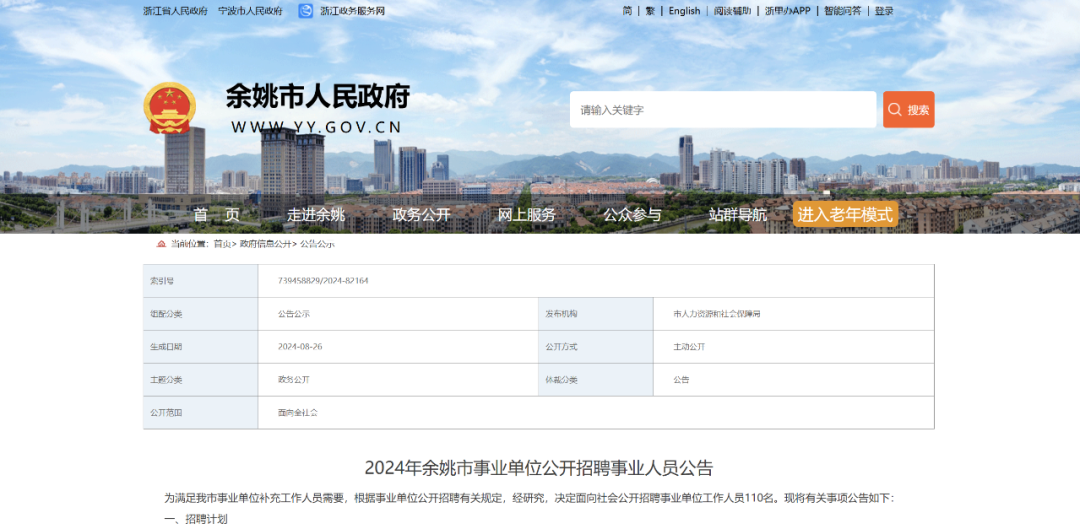Open 智能问答 smart Q&A
This screenshot has width=1080, height=529.
pyautogui.click(x=842, y=11)
